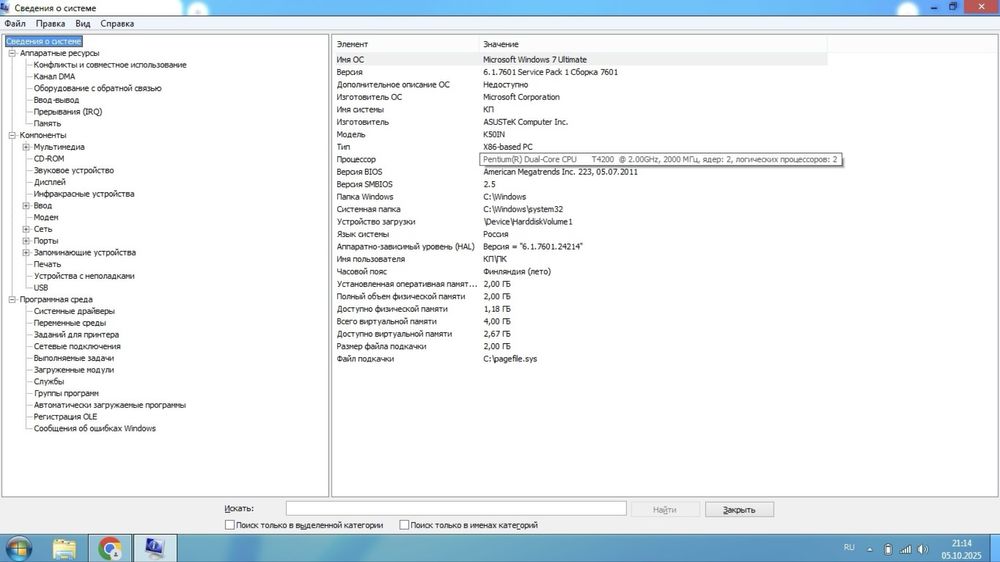Select Автоматически загружаемые программы item
The width and height of the screenshot is (1000, 562).
110,405
